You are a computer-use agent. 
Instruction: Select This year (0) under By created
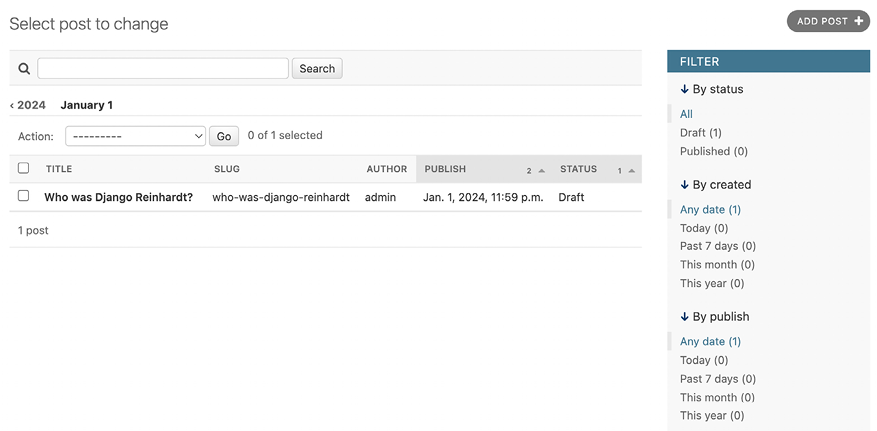pyautogui.click(x=712, y=283)
